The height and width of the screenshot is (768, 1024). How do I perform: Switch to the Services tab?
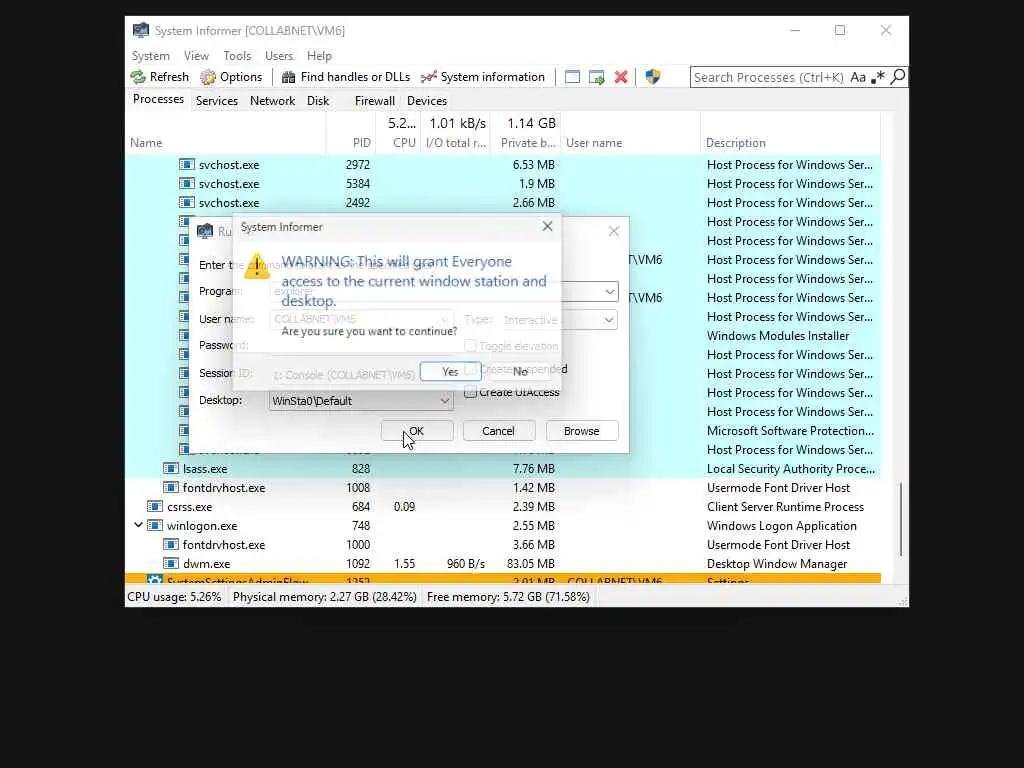pyautogui.click(x=217, y=101)
